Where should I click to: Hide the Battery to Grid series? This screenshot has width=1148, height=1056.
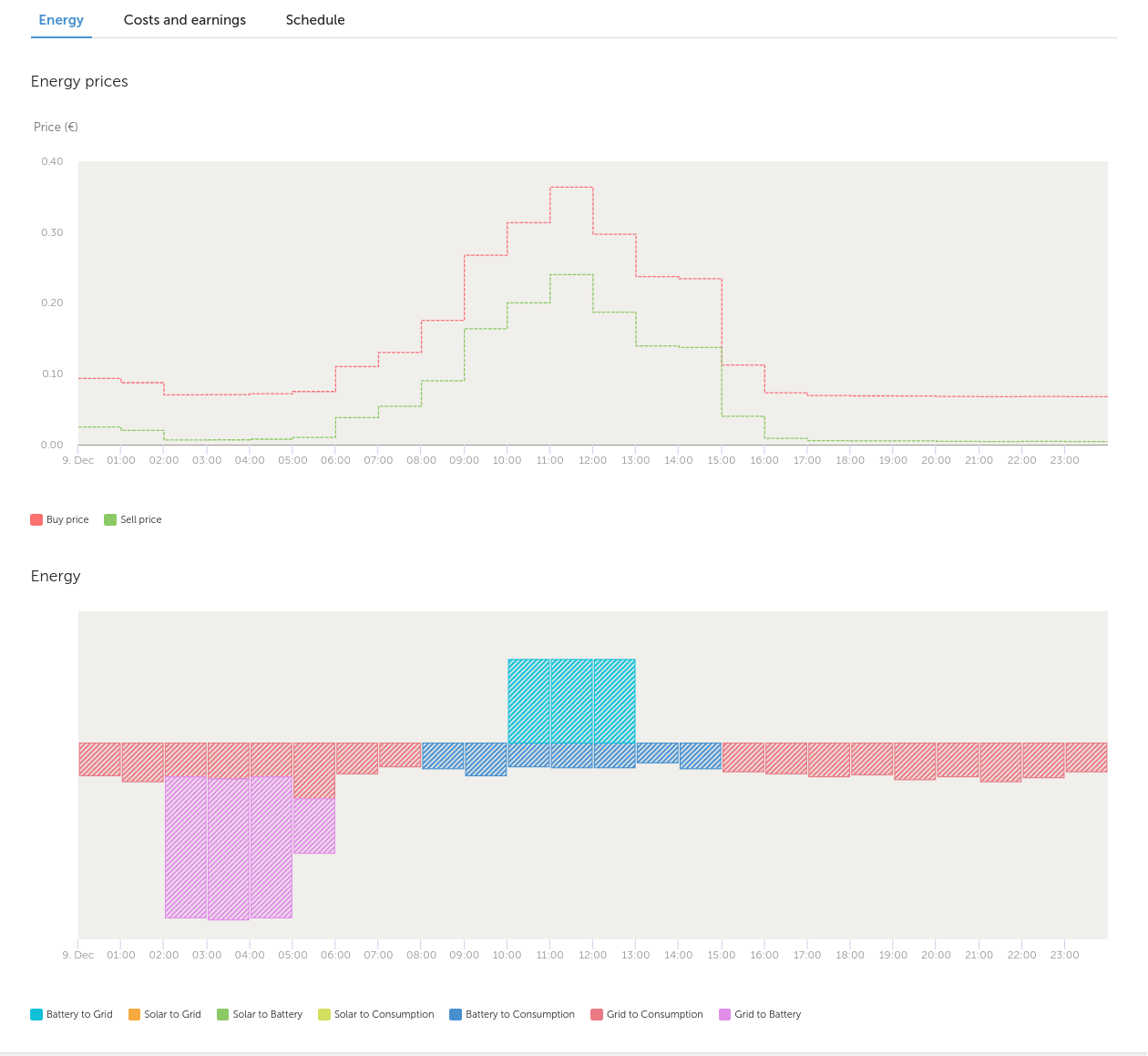[x=72, y=1014]
